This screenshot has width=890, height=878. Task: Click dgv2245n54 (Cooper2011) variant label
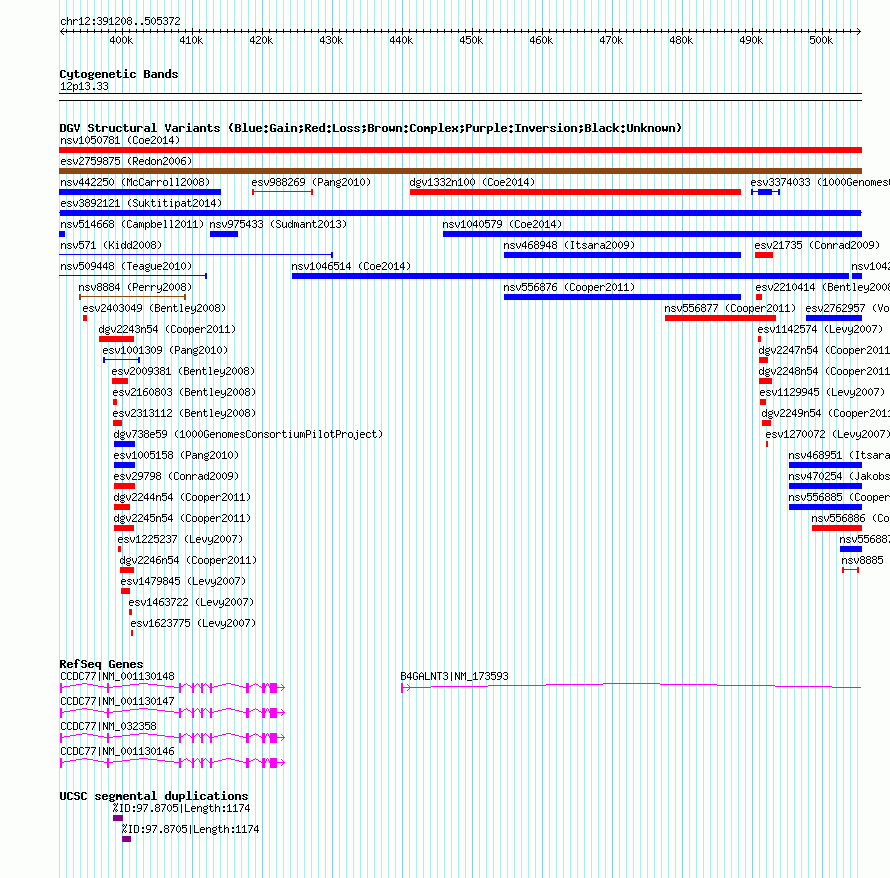click(182, 518)
